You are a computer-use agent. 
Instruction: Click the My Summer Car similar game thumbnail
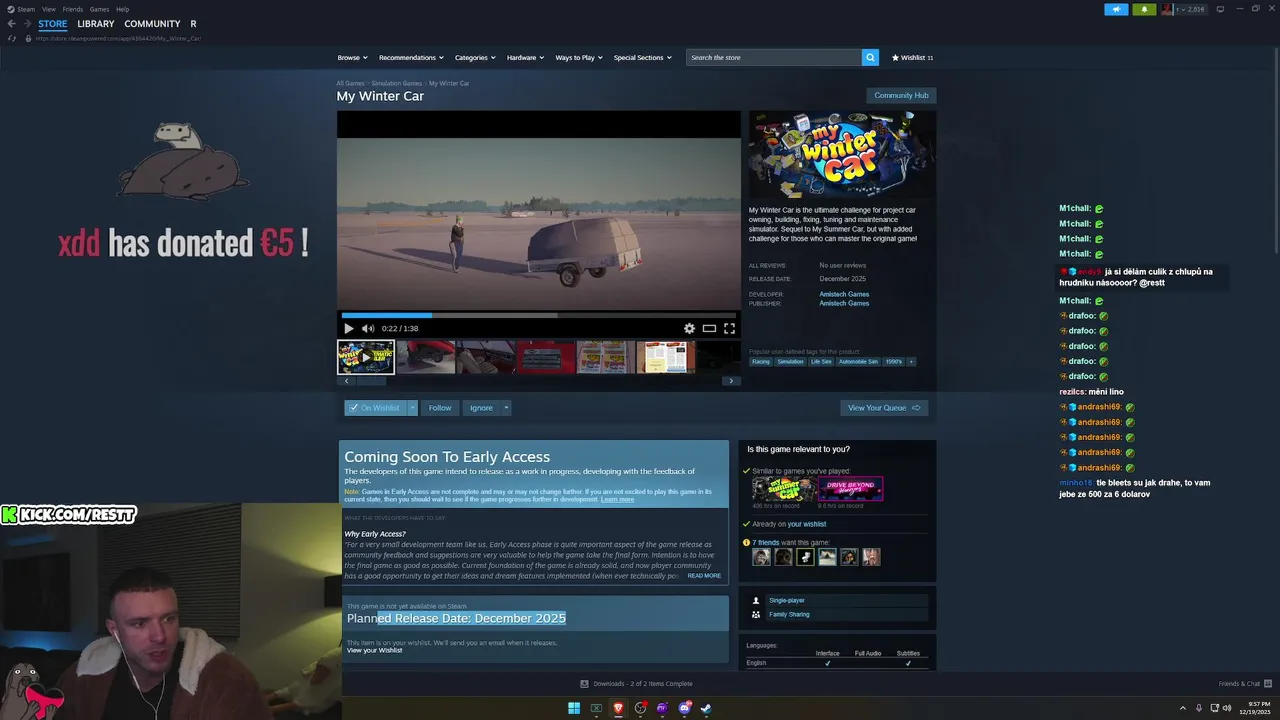(x=783, y=489)
